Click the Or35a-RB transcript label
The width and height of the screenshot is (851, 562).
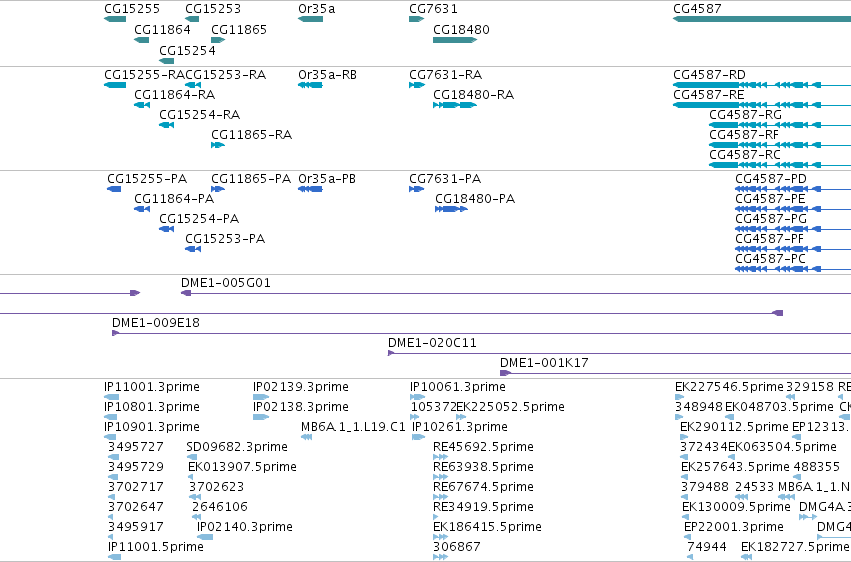[327, 74]
